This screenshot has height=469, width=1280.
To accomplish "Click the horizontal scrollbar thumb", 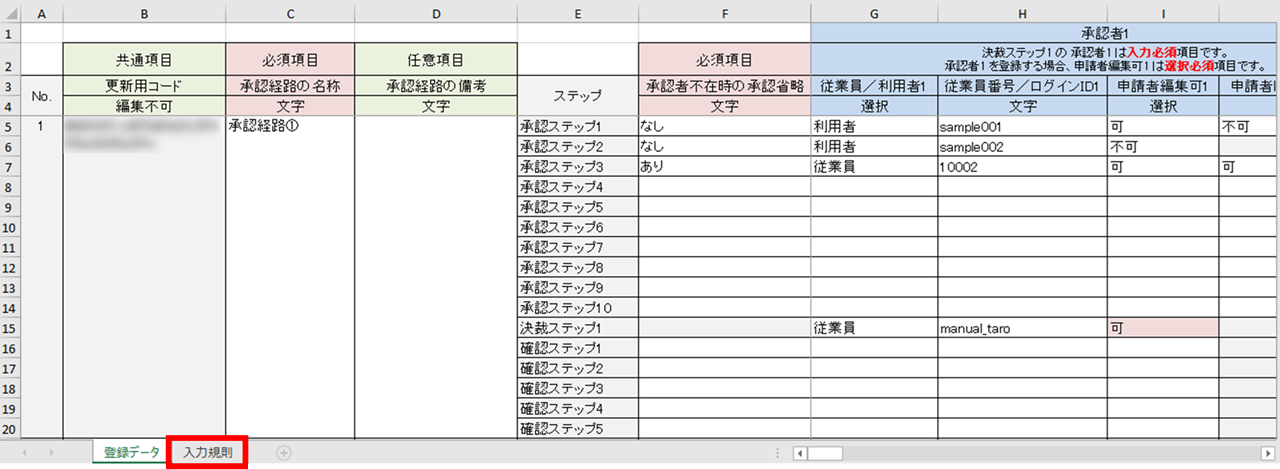I will (826, 453).
